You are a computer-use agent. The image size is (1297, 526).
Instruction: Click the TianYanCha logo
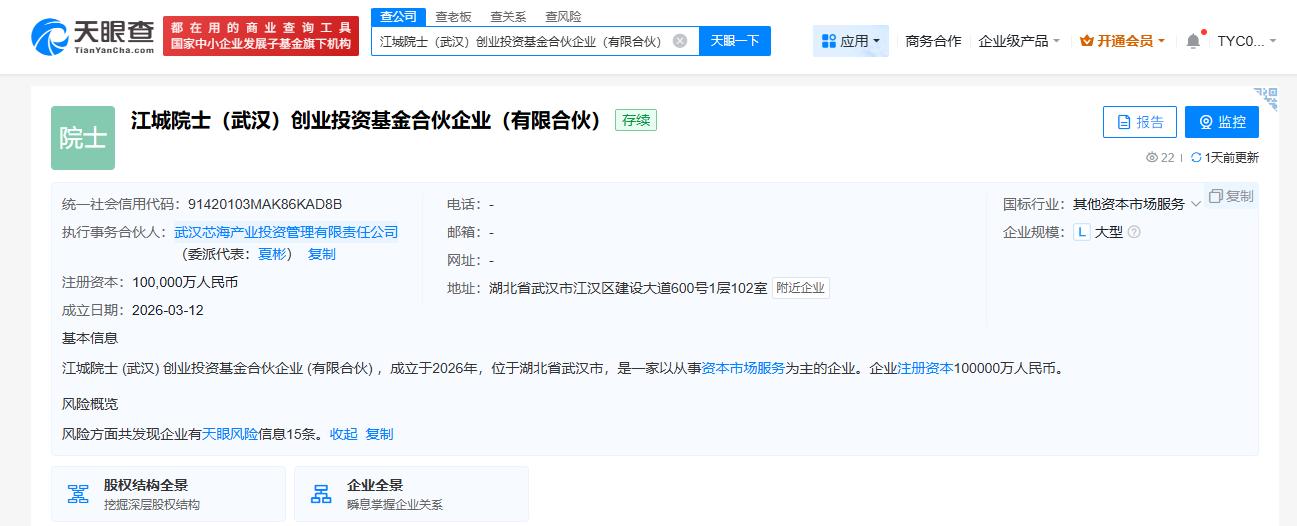pos(92,38)
